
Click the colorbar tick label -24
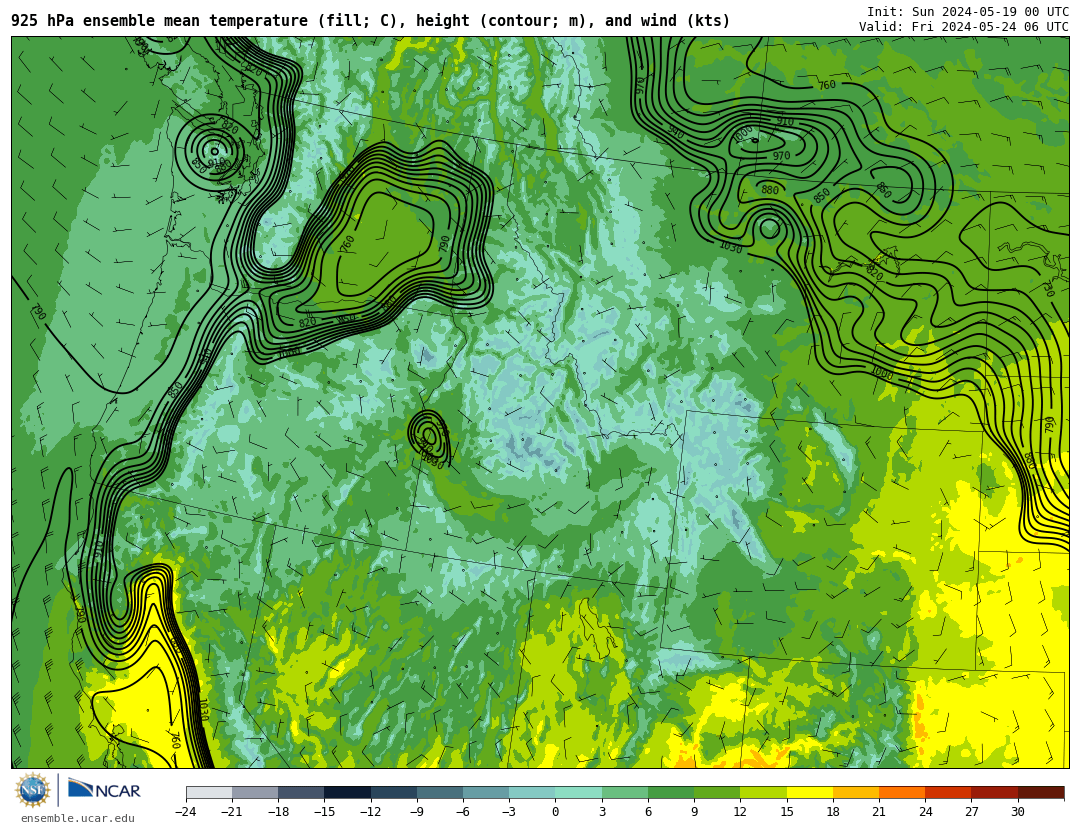pyautogui.click(x=185, y=812)
